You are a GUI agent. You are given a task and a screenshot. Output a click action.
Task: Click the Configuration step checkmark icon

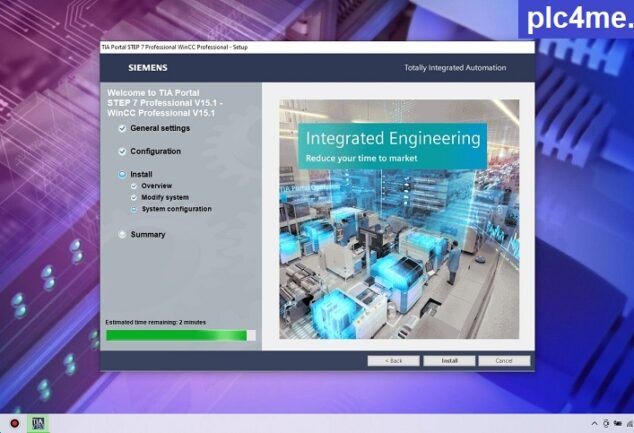122,152
